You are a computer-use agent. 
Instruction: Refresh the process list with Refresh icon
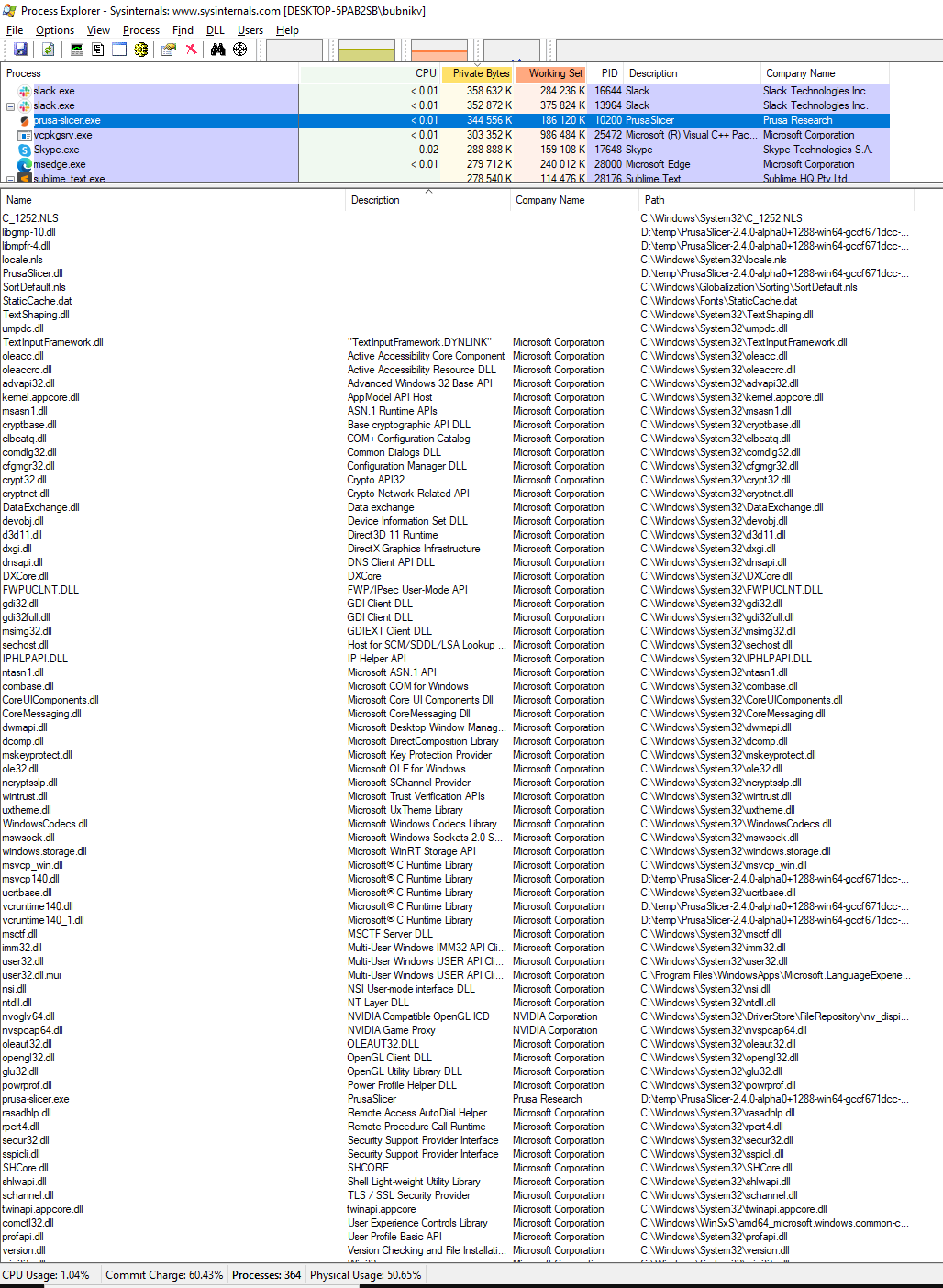47,49
